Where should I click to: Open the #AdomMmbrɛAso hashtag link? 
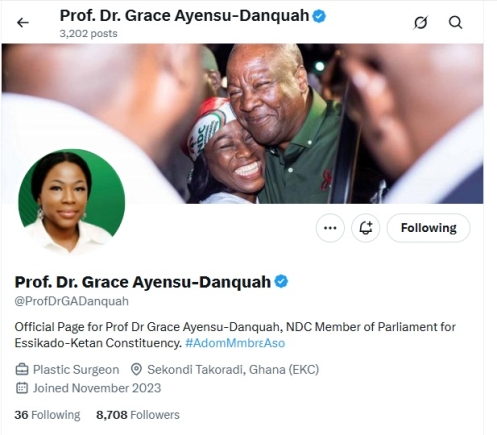click(235, 343)
